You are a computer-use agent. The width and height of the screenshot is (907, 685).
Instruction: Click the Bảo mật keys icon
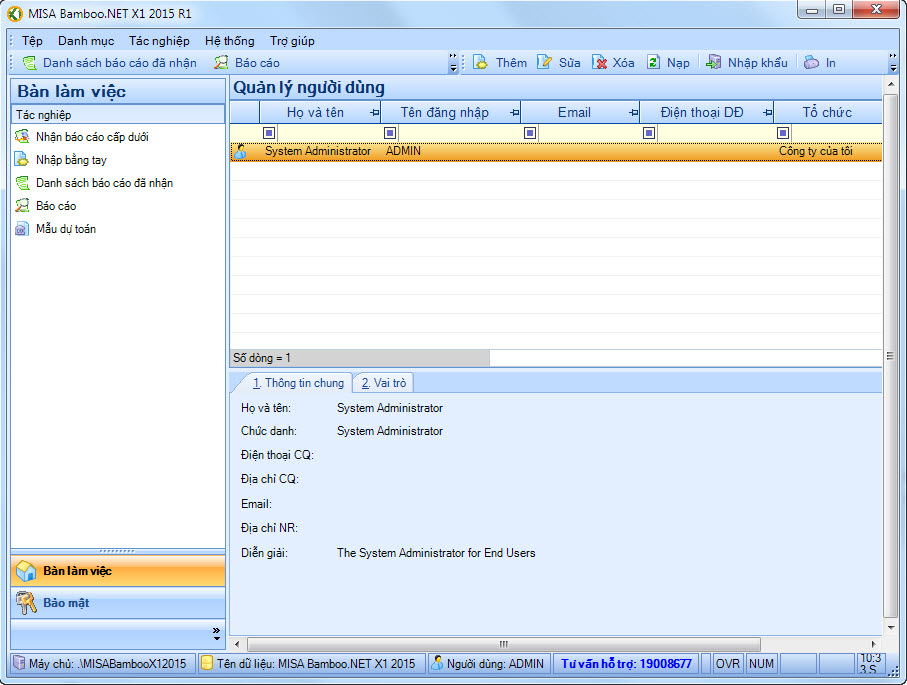26,603
